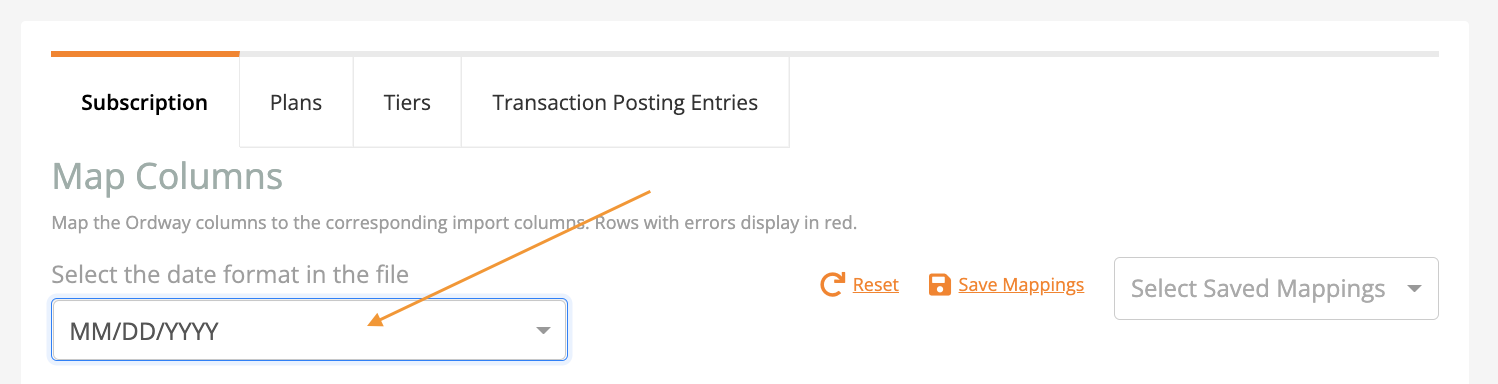Click the orange annotation arrow graphic
The image size is (1498, 384).
510,256
